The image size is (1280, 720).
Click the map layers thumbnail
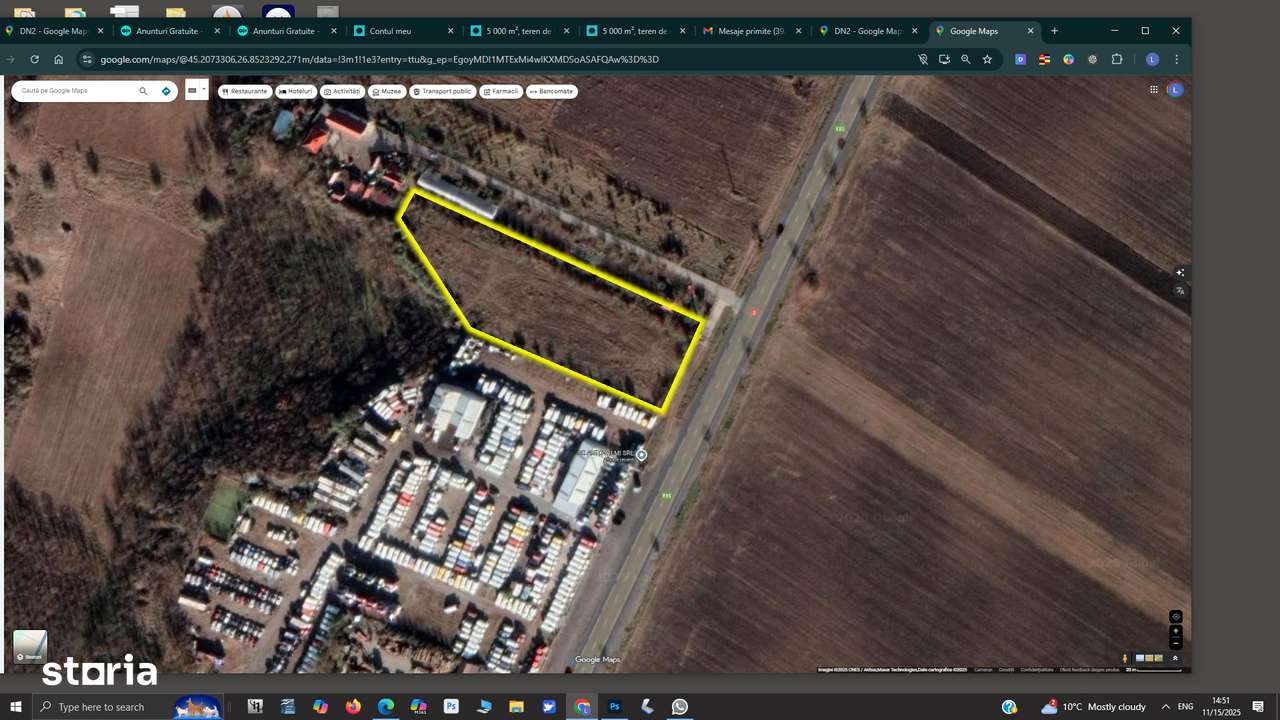(x=30, y=646)
